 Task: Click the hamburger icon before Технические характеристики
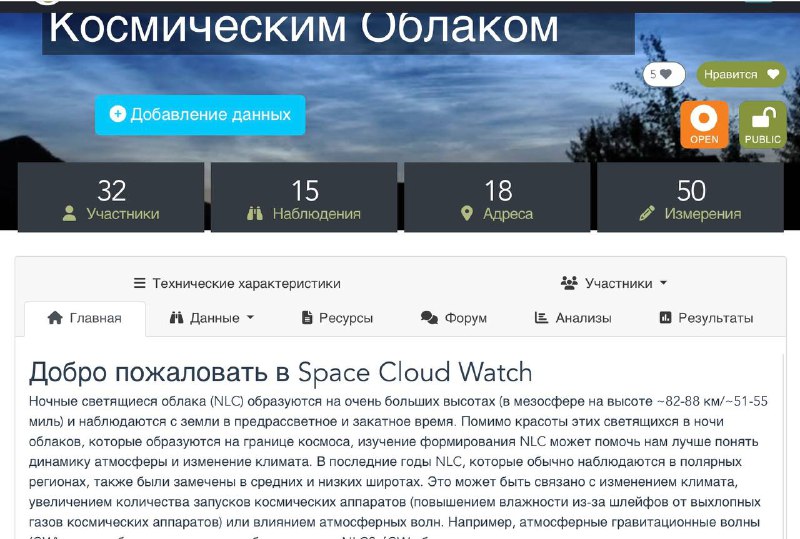pos(139,283)
